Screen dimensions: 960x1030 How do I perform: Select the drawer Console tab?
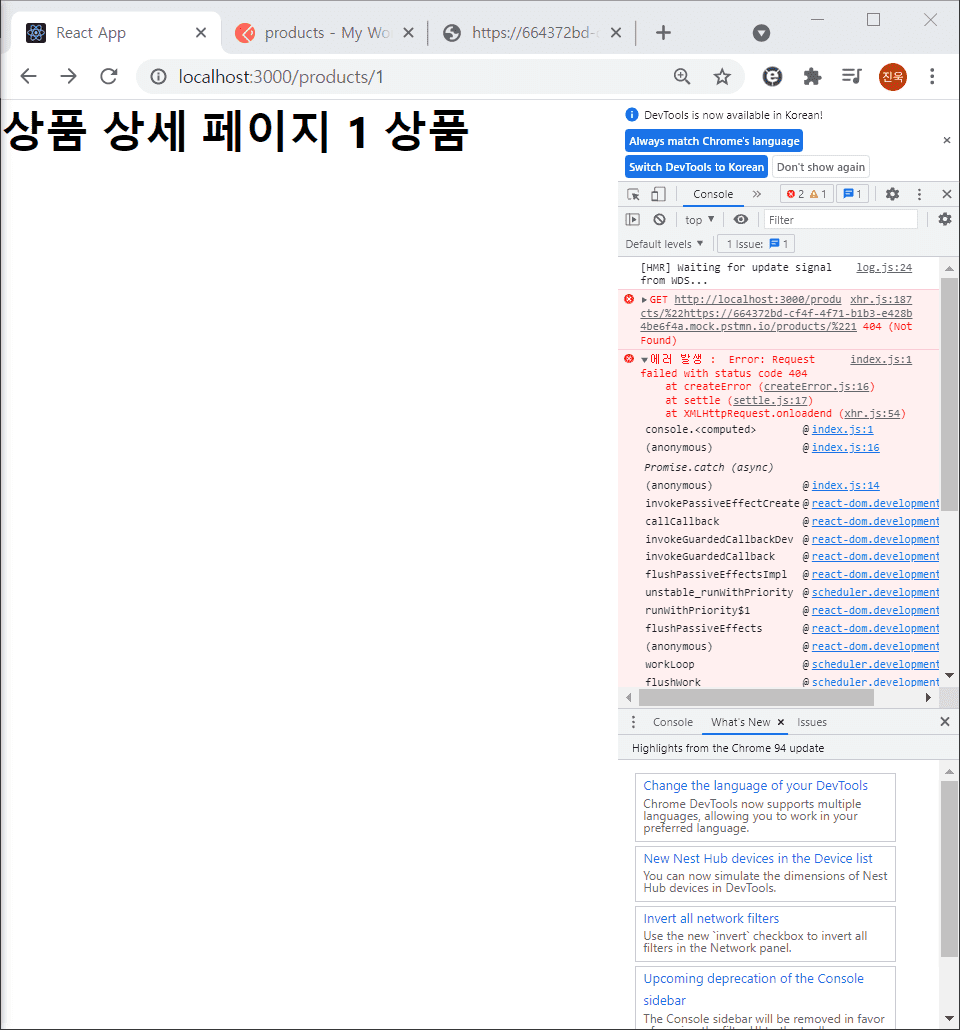672,723
